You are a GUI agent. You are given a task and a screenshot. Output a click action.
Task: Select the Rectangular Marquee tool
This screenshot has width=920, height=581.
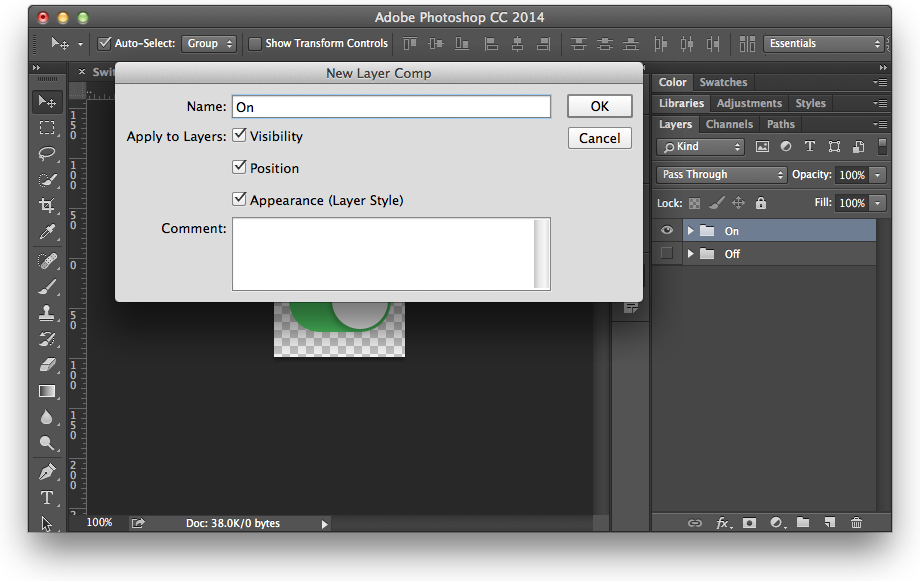point(47,128)
